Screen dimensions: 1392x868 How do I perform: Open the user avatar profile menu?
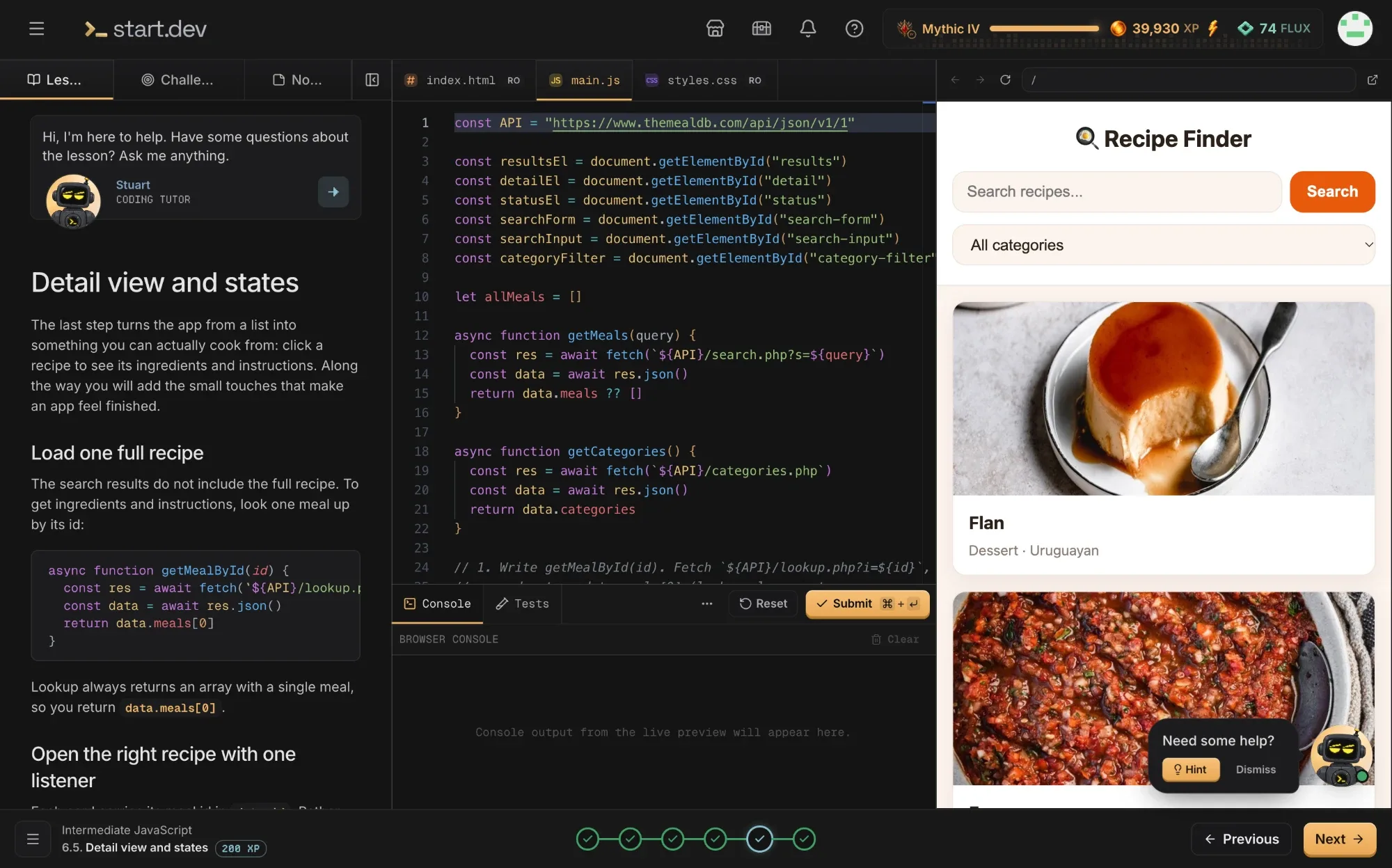click(x=1354, y=29)
